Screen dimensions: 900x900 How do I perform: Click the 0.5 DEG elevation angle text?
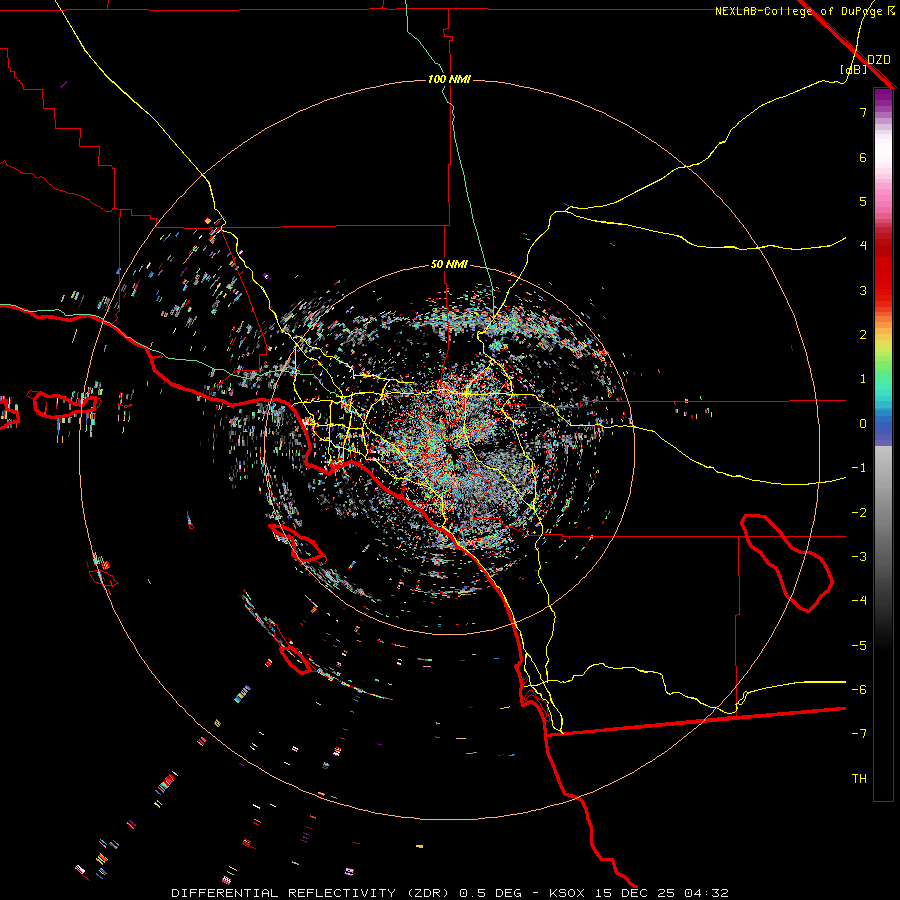[x=491, y=893]
